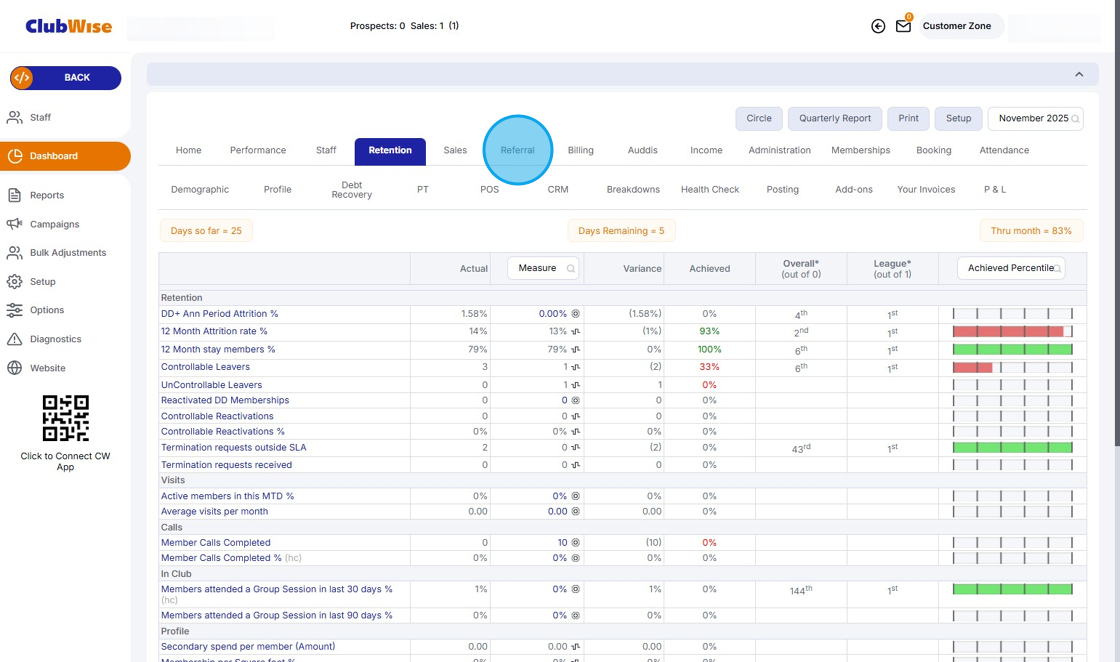The height and width of the screenshot is (662, 1120).
Task: Open the Member Calls Completed link
Action: pos(216,543)
